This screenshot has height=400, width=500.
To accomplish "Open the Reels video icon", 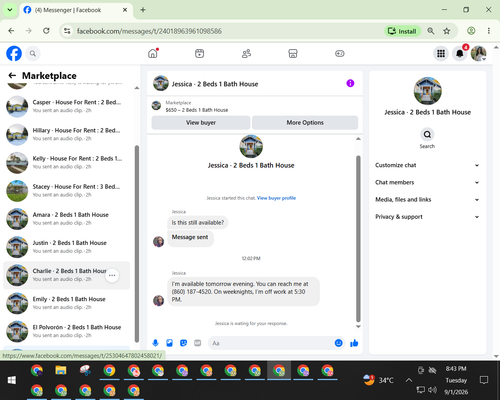I will pyautogui.click(x=200, y=53).
